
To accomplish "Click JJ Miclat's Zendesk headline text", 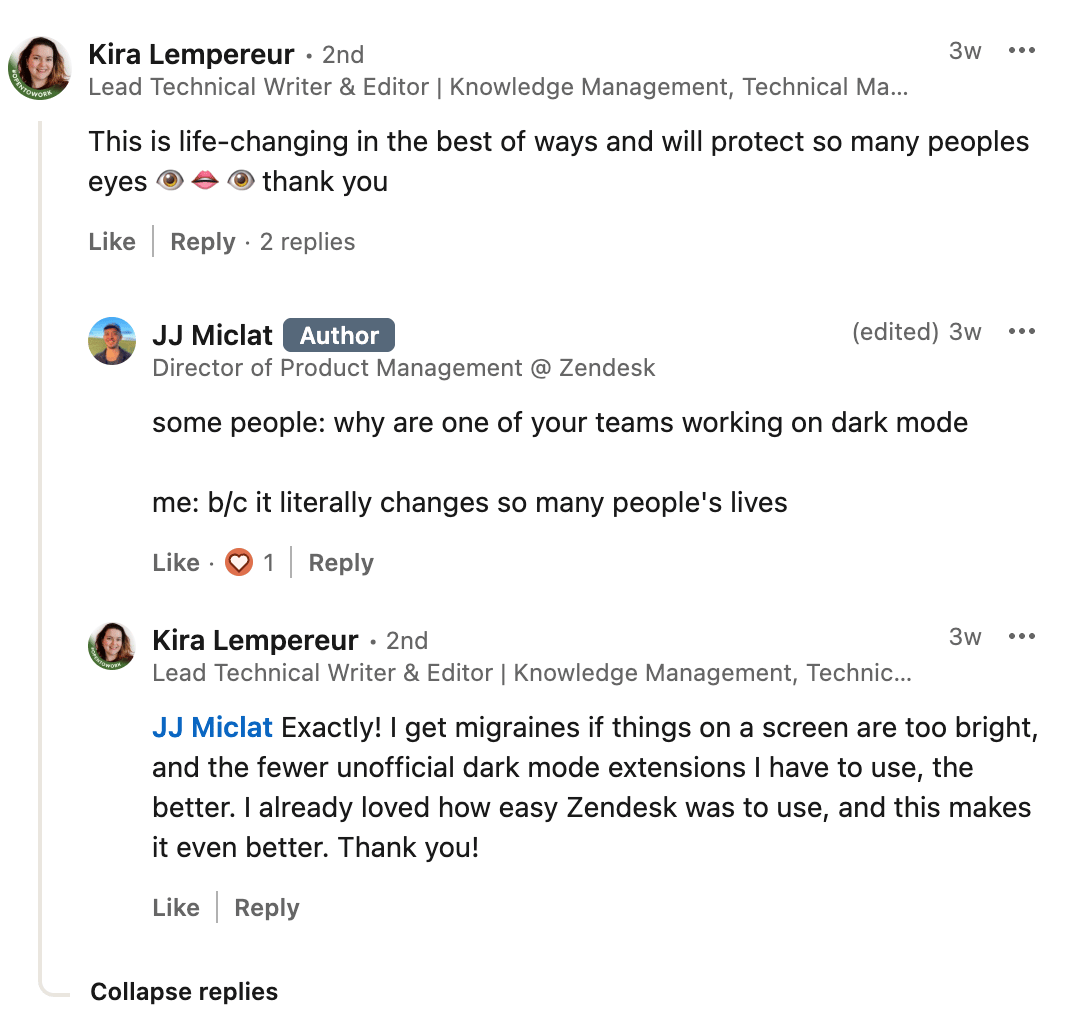I will (x=403, y=368).
